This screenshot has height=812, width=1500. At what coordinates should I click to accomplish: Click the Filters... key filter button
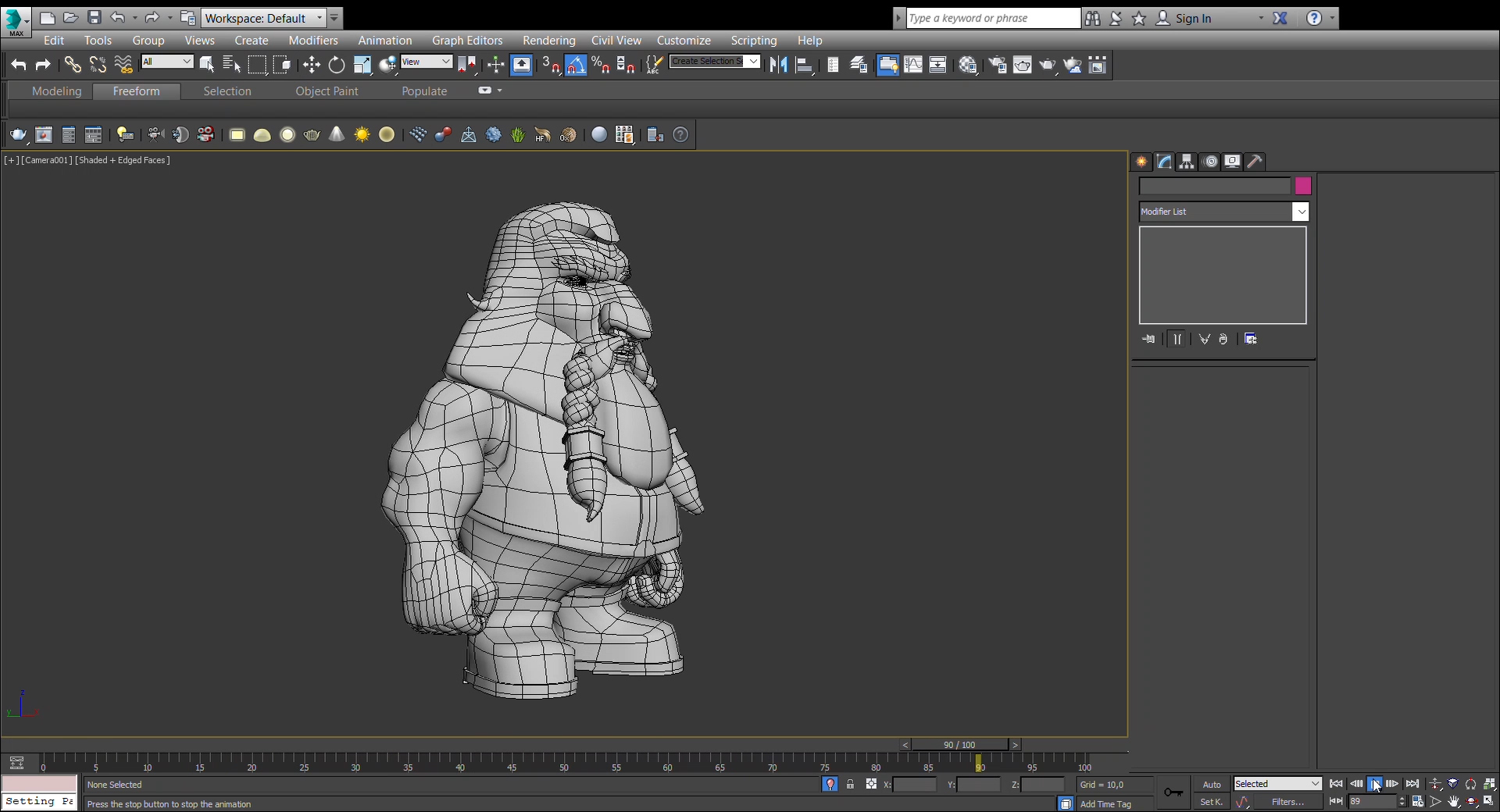click(1287, 802)
